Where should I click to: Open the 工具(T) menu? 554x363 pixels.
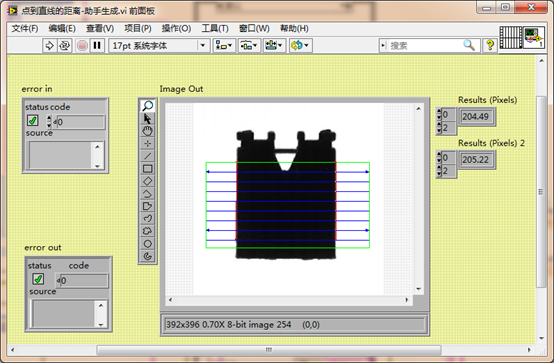click(x=215, y=28)
